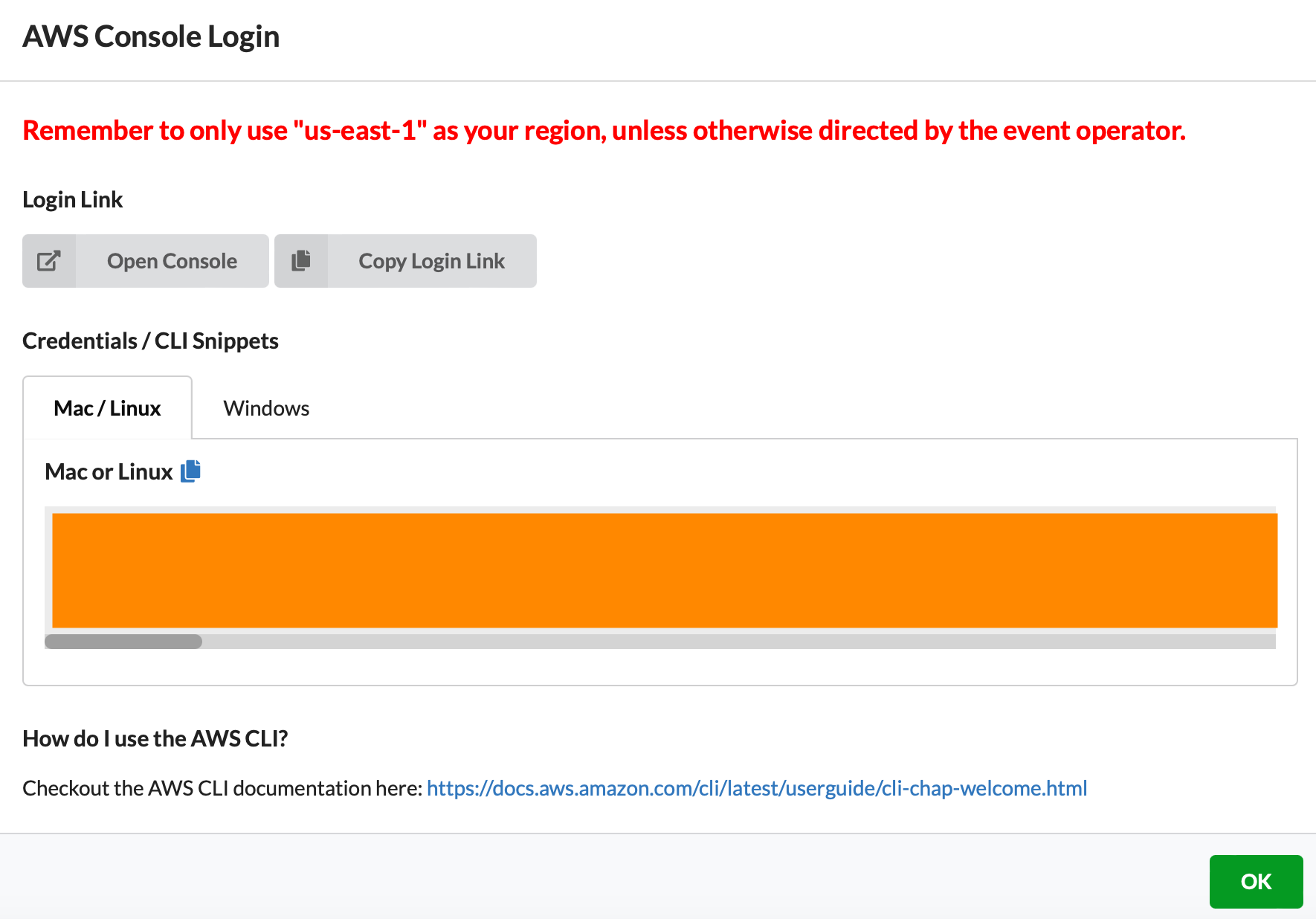
Task: Click the 'Checkout the AWS CLI documentation here' text
Action: pos(222,788)
